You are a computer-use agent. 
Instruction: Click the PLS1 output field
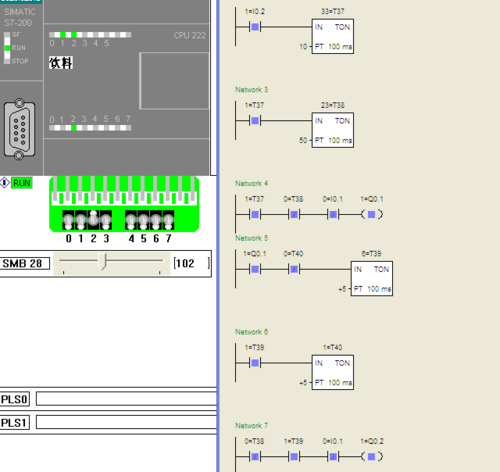pos(126,422)
